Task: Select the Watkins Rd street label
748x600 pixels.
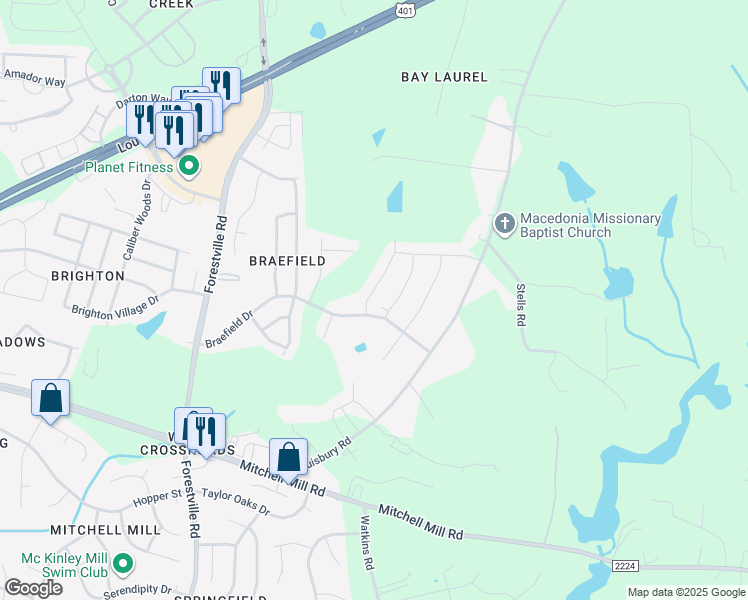Action: pyautogui.click(x=366, y=543)
